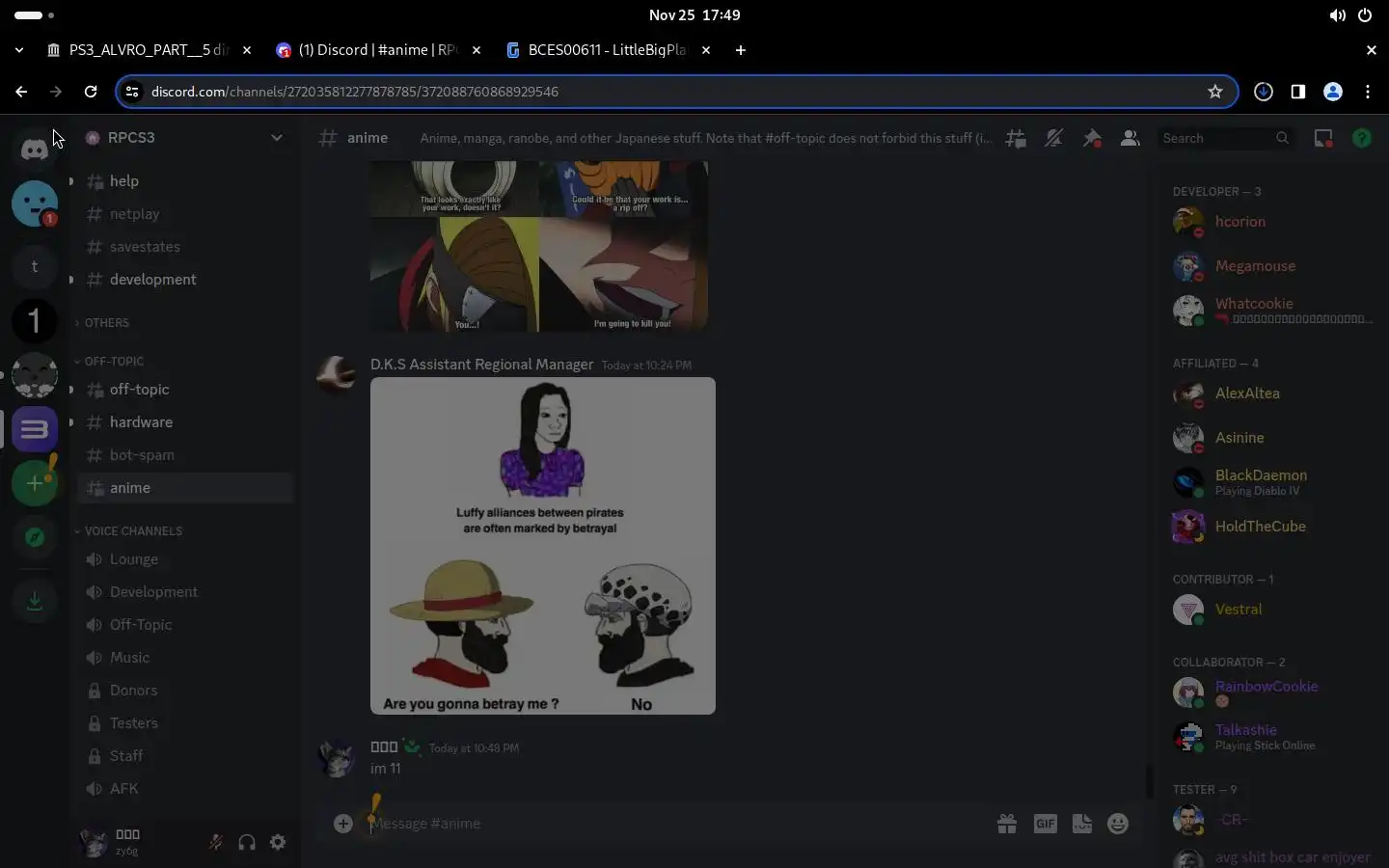Open the One Piece comic panel image
The height and width of the screenshot is (868, 1389).
click(539, 247)
